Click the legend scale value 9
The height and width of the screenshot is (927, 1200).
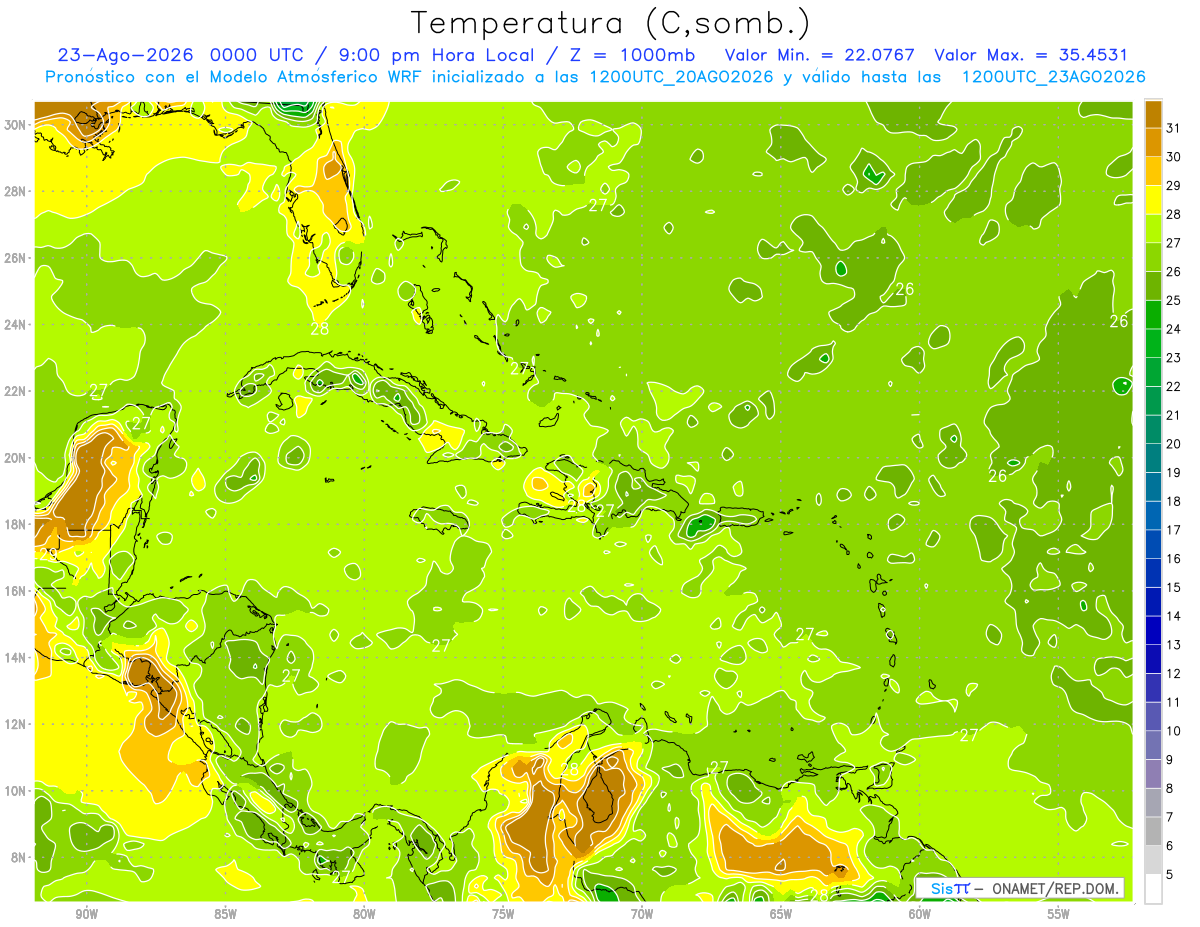click(1170, 759)
